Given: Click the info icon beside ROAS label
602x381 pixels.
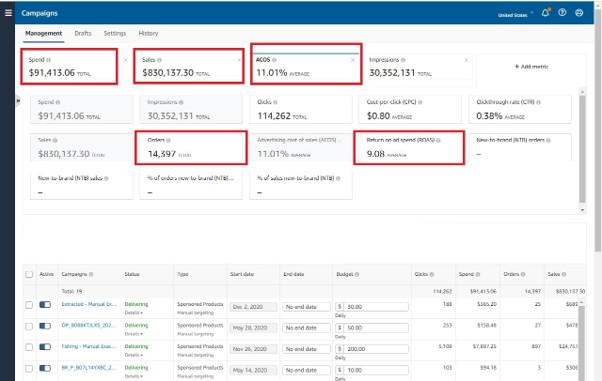Looking at the screenshot, I should pos(438,140).
